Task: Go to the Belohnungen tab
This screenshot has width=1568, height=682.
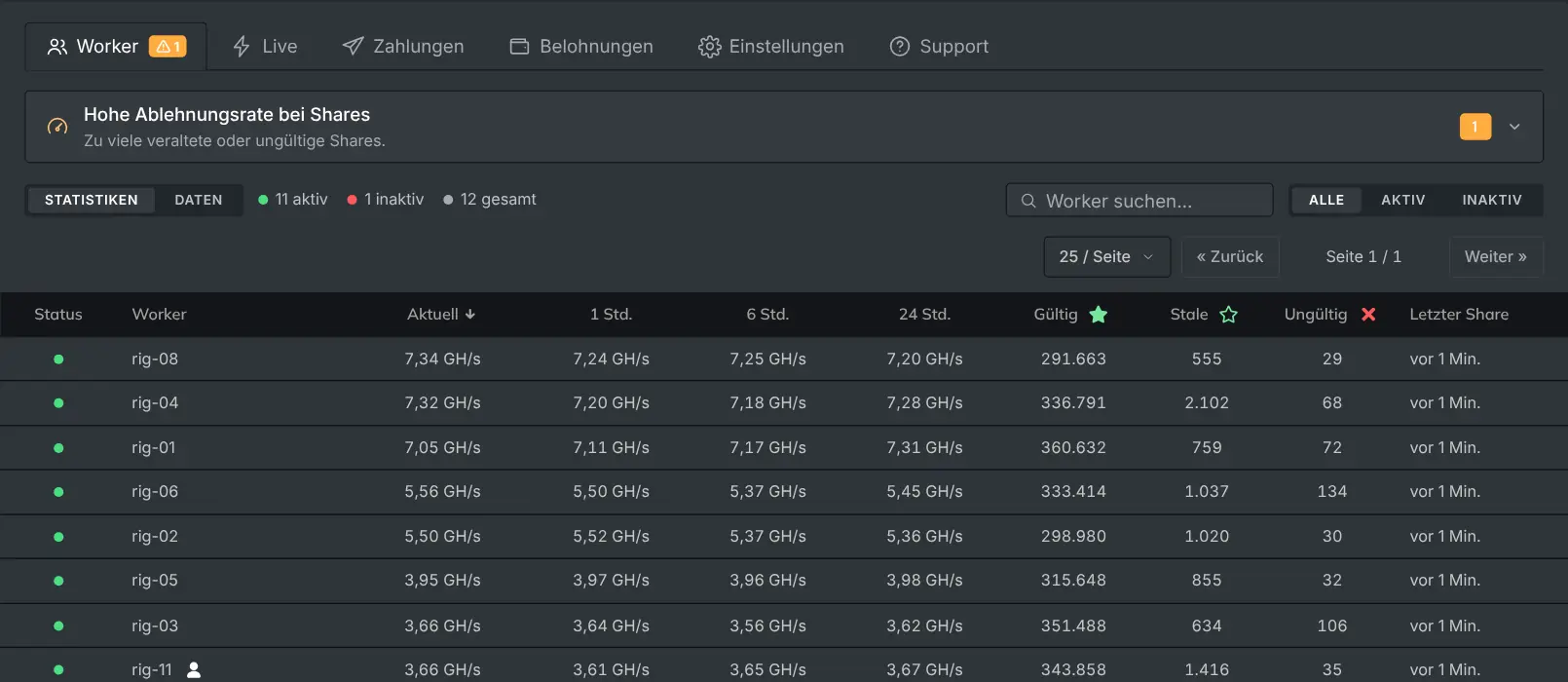Action: [x=581, y=47]
